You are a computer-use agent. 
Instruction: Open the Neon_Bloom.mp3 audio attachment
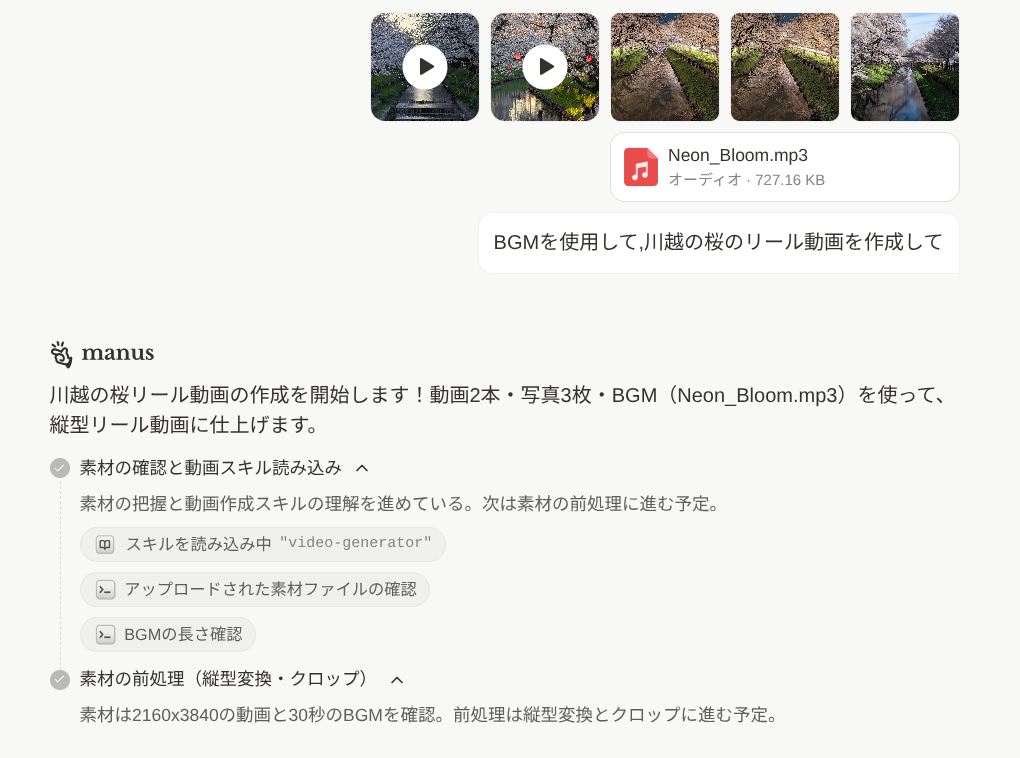[785, 167]
